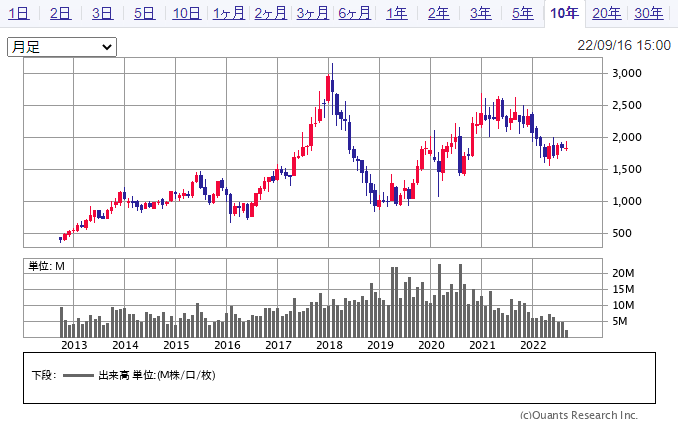Select the 2日 time range tab
Image resolution: width=678 pixels, height=425 pixels.
61,13
